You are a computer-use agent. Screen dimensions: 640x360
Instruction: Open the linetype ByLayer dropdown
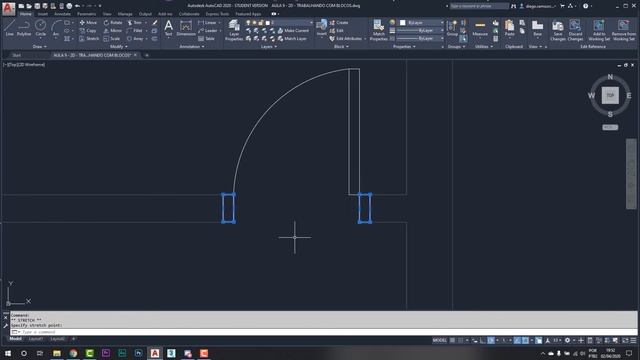[x=421, y=38]
